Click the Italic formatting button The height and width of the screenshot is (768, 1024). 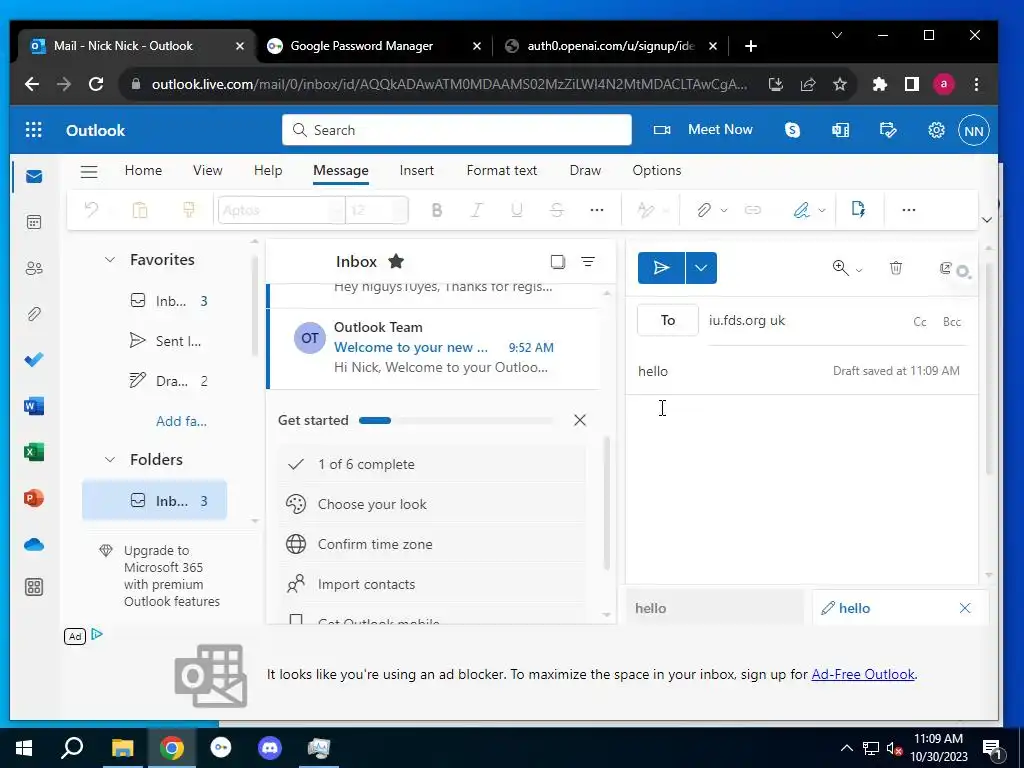(477, 210)
